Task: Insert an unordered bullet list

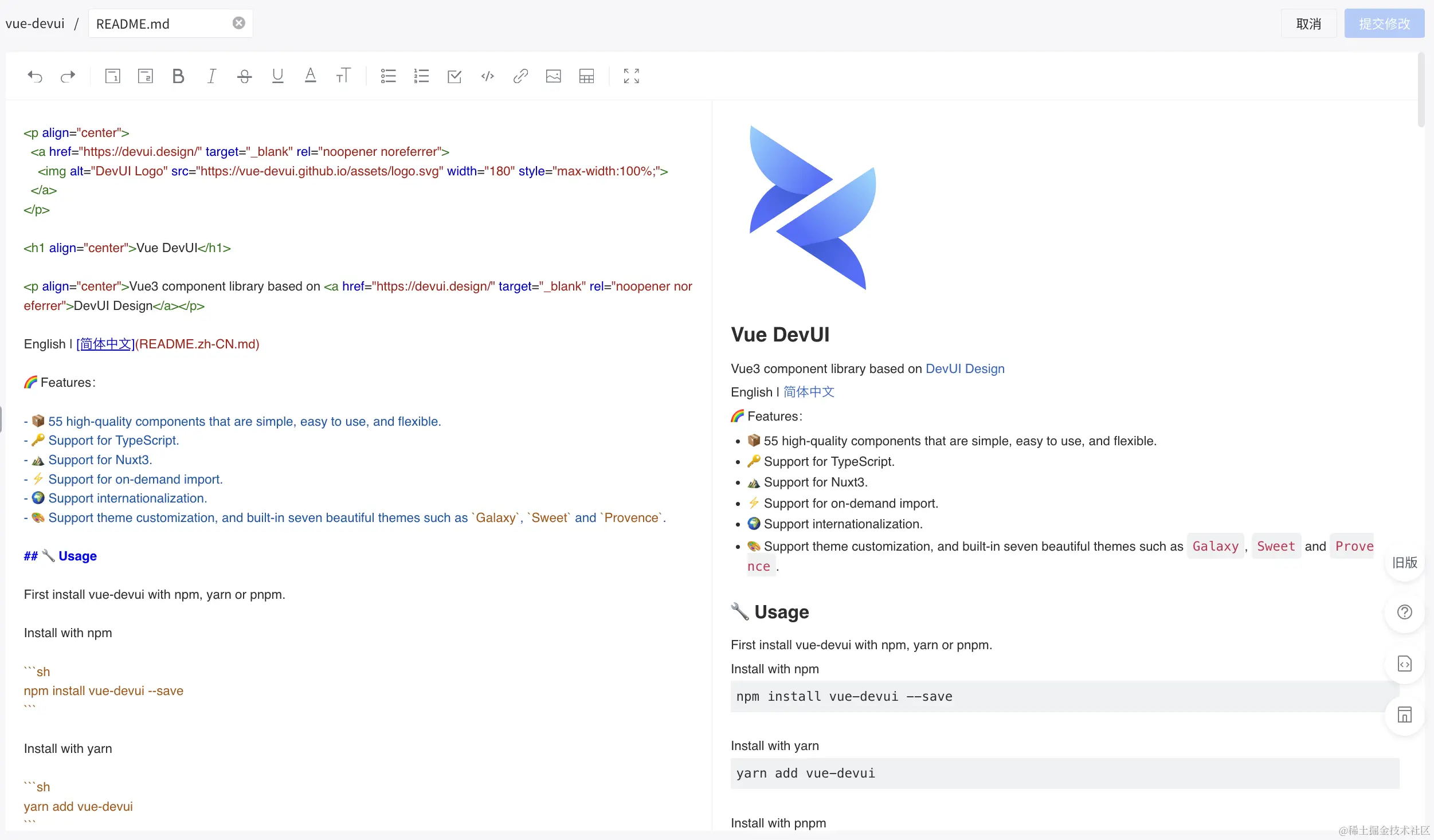Action: 389,76
